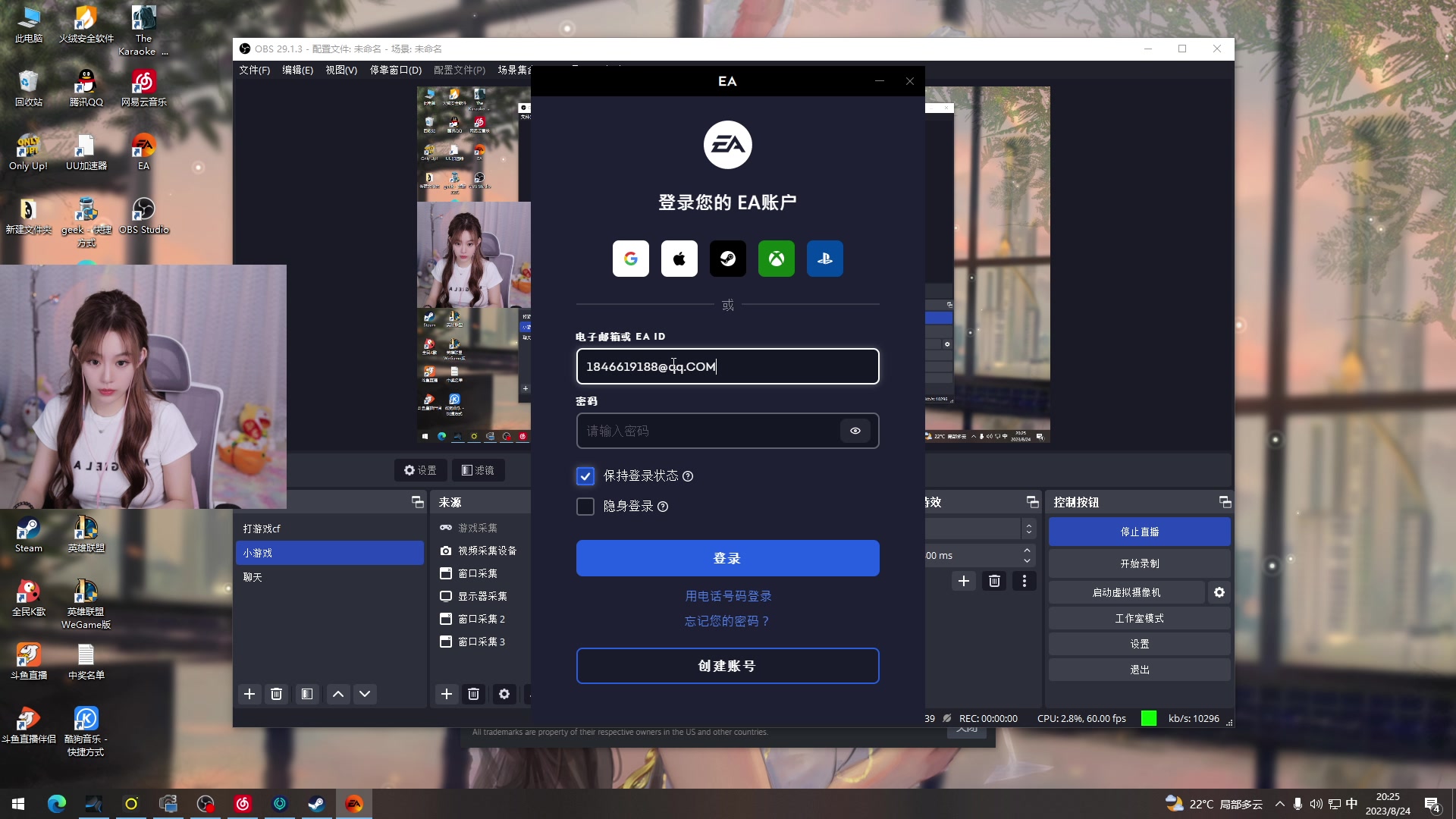Add a transition with the plus icon

[x=964, y=581]
